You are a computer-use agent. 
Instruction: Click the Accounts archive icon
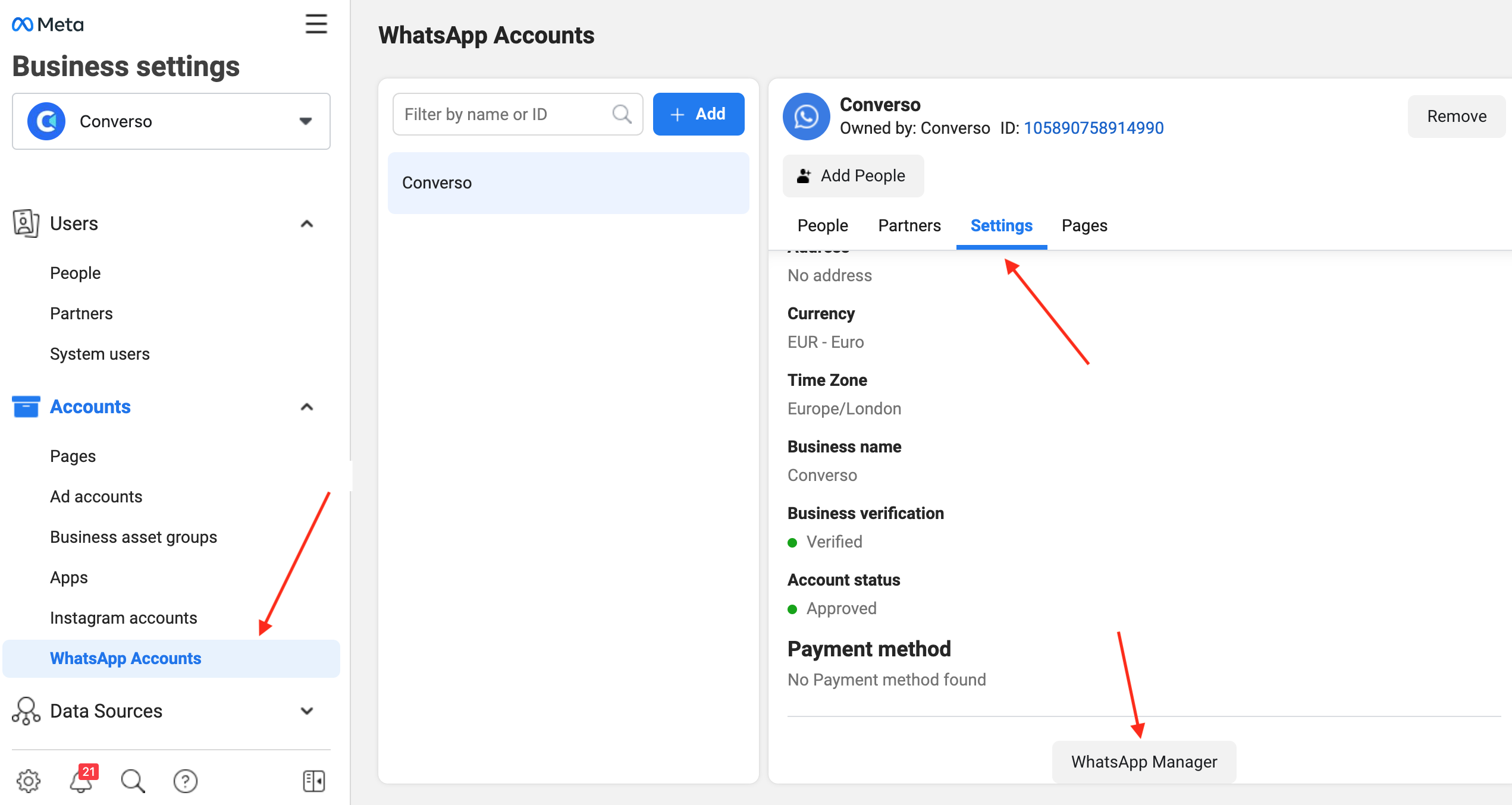(26, 407)
